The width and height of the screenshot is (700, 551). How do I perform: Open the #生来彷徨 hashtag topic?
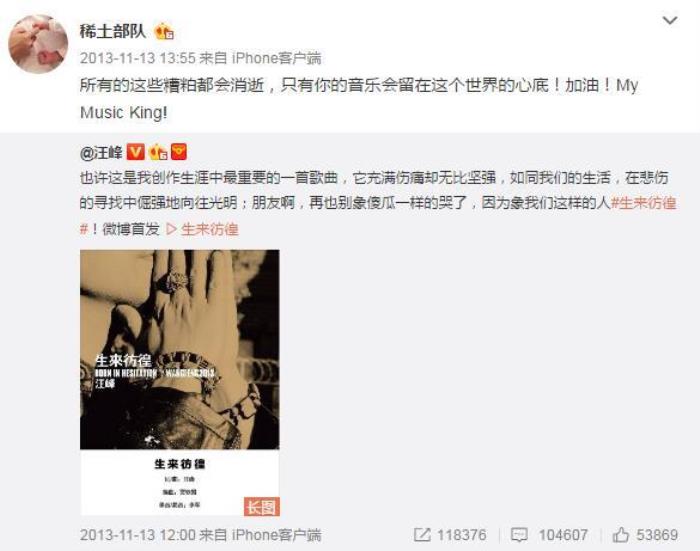643,203
